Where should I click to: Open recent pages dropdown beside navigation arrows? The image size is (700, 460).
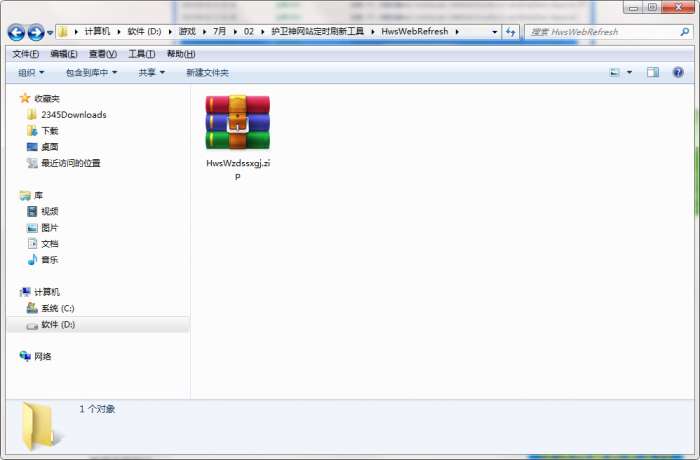pos(50,33)
